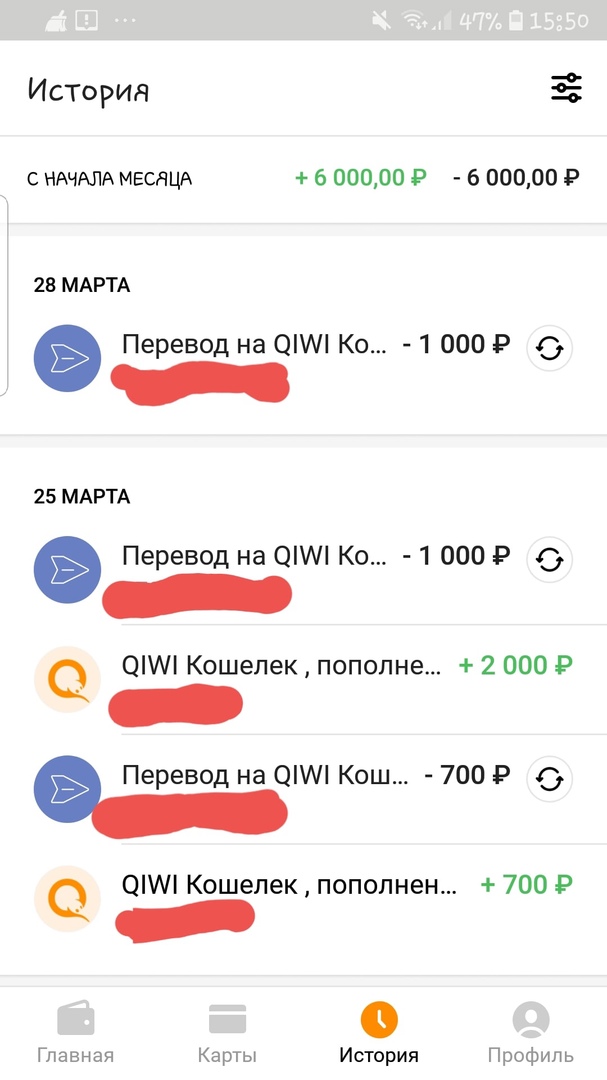Tap repeat icon for 25 March 1 000 ₽ transfer

pos(549,559)
